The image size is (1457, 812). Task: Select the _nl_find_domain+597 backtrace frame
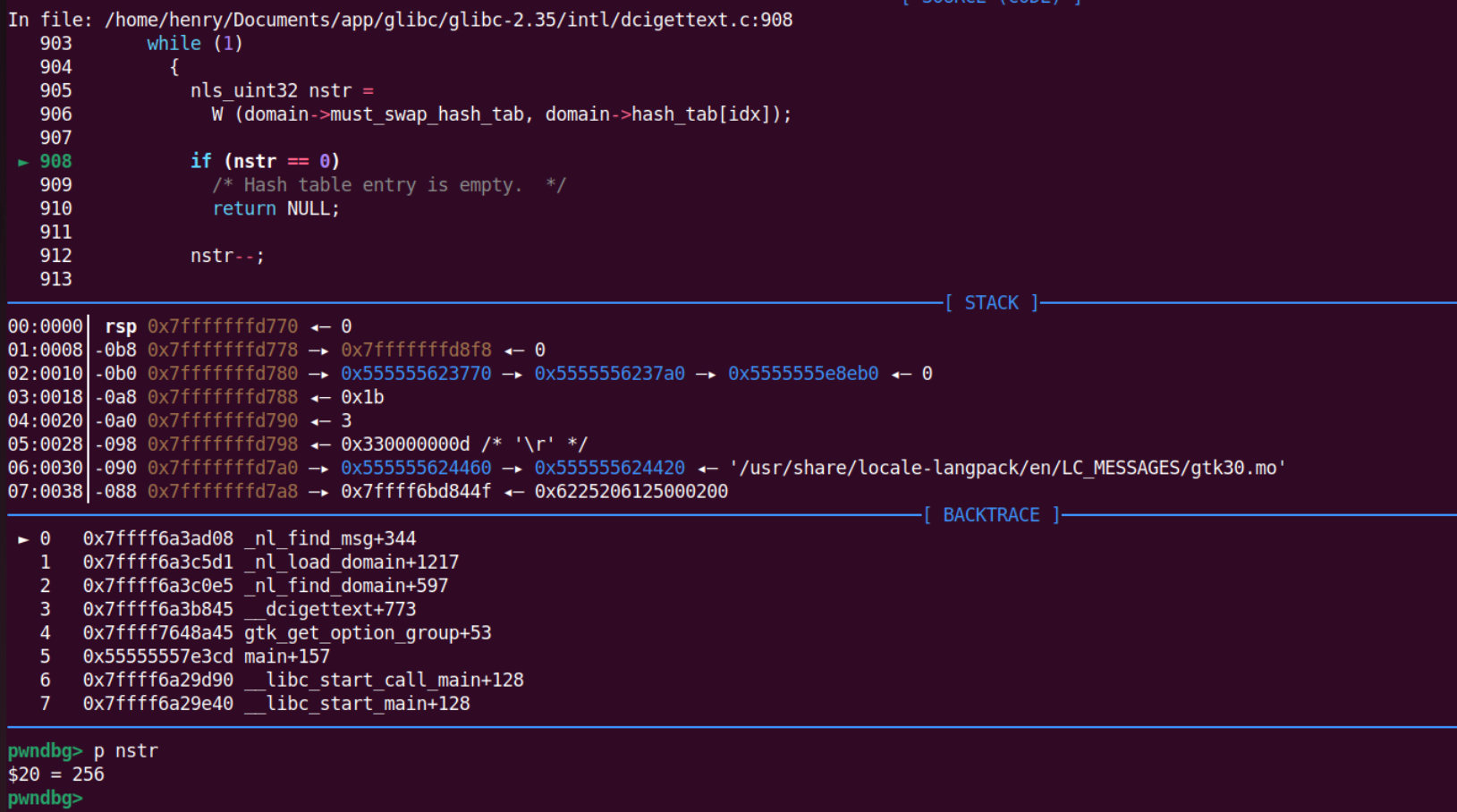tap(346, 586)
